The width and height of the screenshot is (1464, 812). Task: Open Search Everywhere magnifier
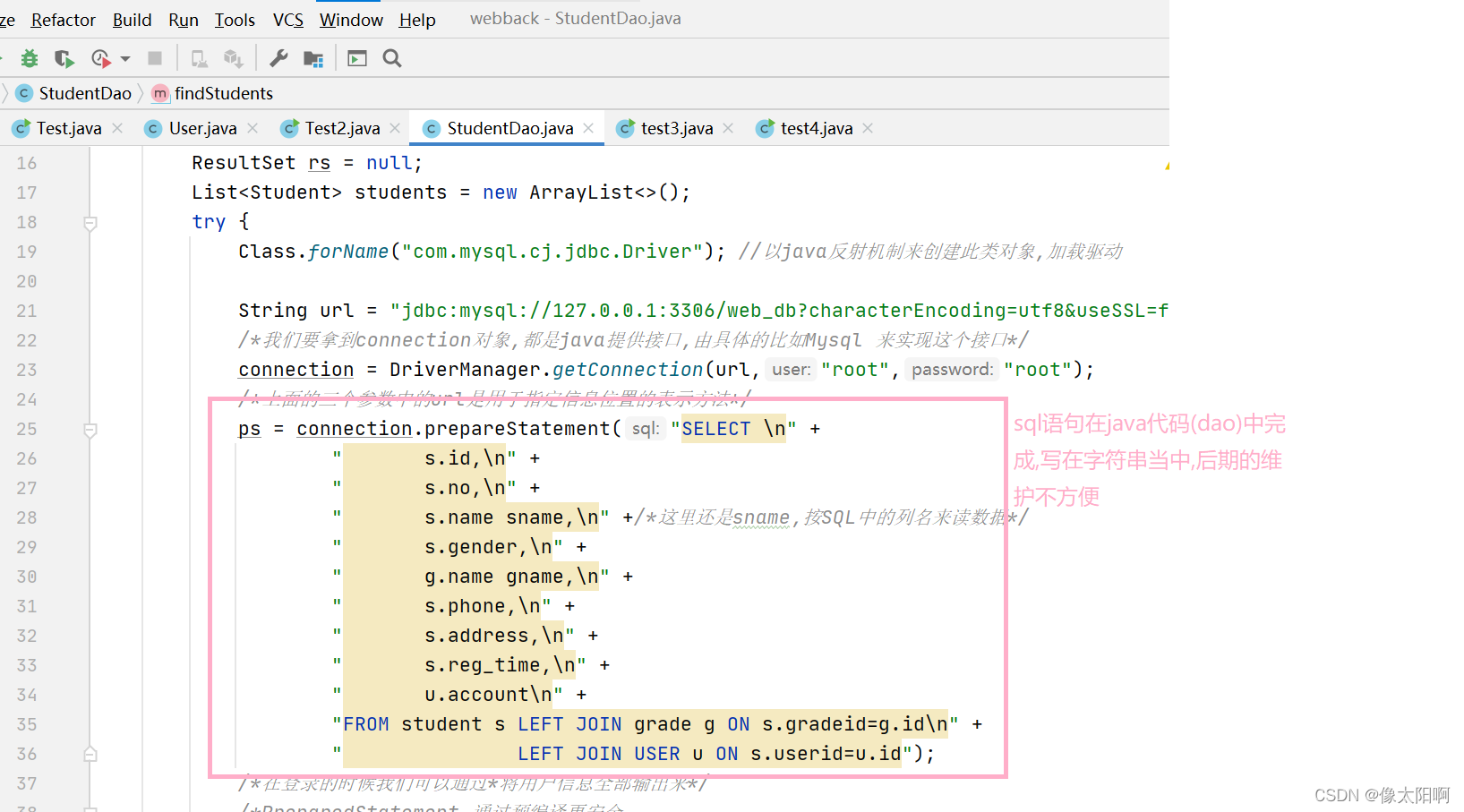[392, 58]
